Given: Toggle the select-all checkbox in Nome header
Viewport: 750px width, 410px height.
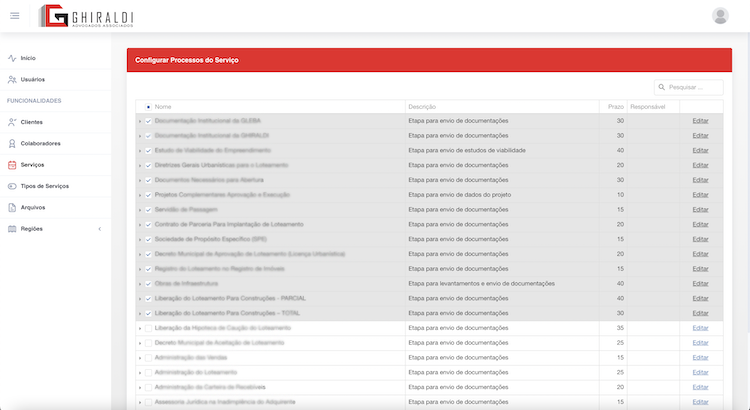Looking at the screenshot, I should coord(148,107).
